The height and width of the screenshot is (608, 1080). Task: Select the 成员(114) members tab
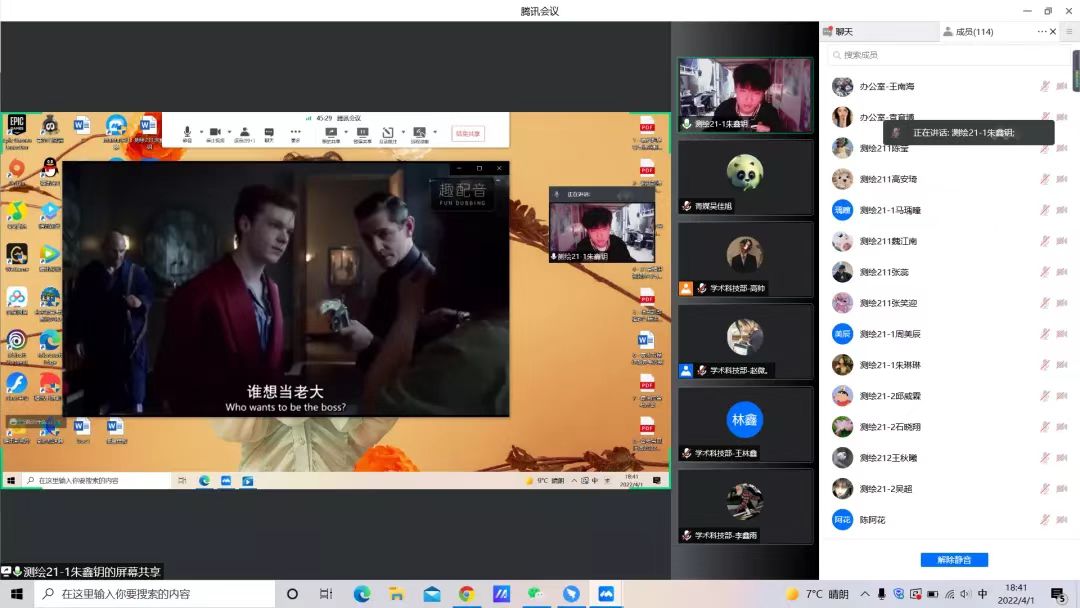click(968, 32)
